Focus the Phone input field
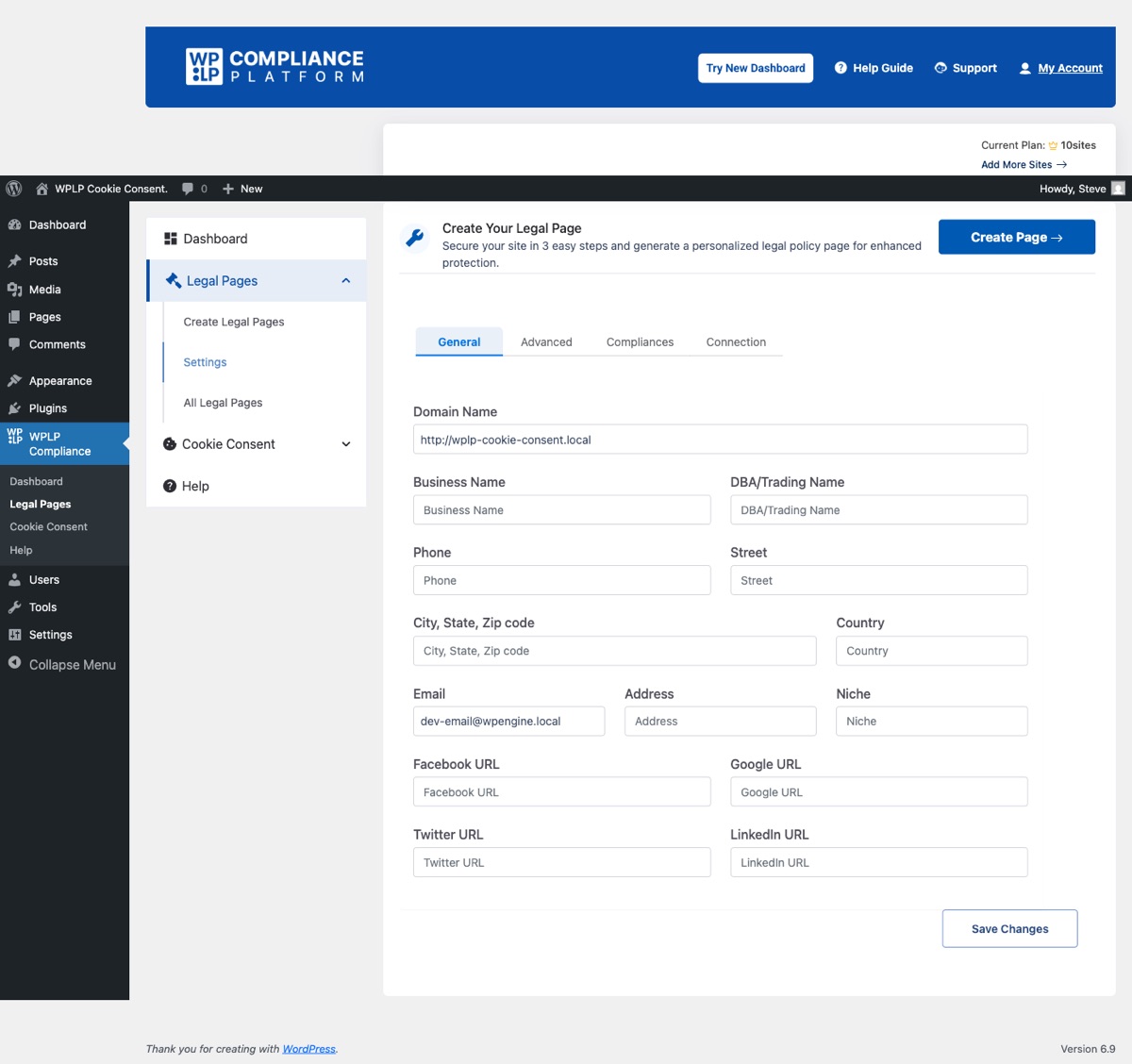 tap(561, 580)
